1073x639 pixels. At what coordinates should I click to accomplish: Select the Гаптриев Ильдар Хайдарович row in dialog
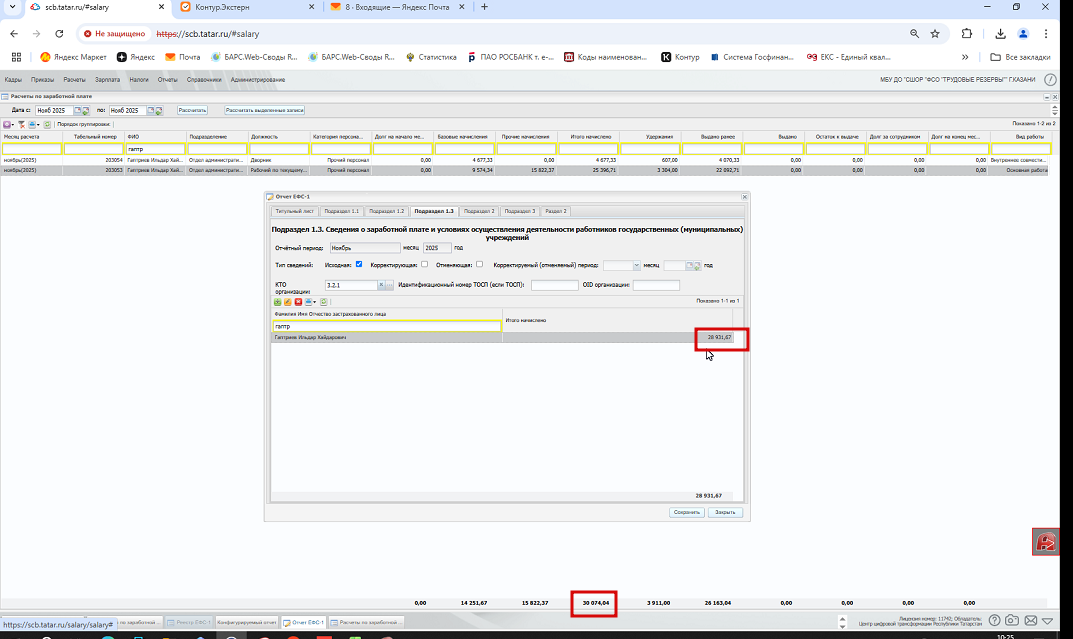pyautogui.click(x=502, y=337)
